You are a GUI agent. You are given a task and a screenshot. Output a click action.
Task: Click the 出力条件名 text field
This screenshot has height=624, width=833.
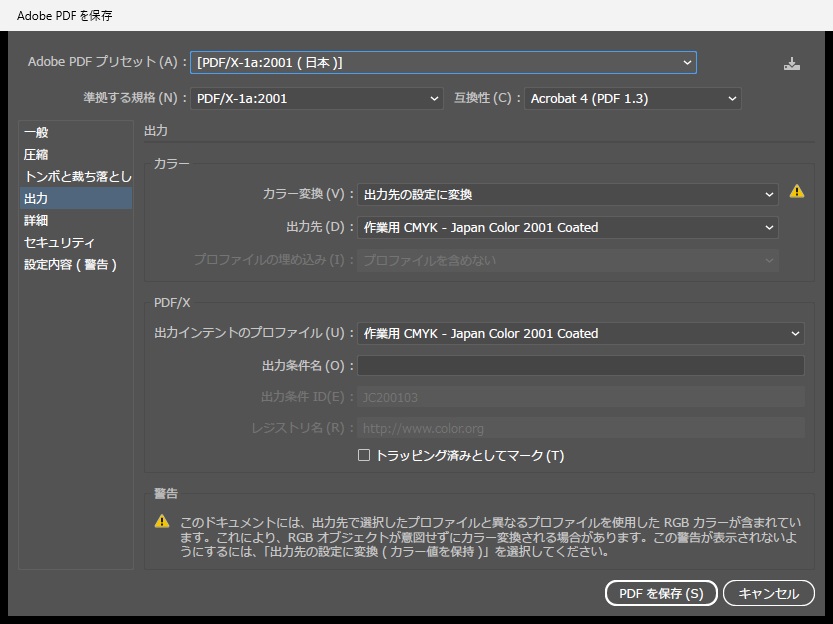click(581, 365)
